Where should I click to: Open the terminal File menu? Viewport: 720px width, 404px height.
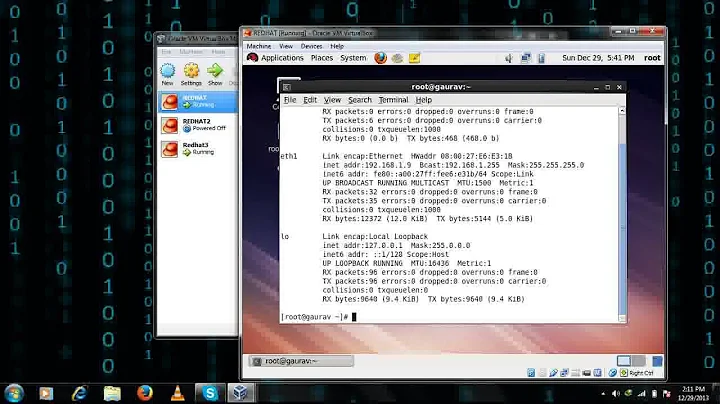(290, 100)
